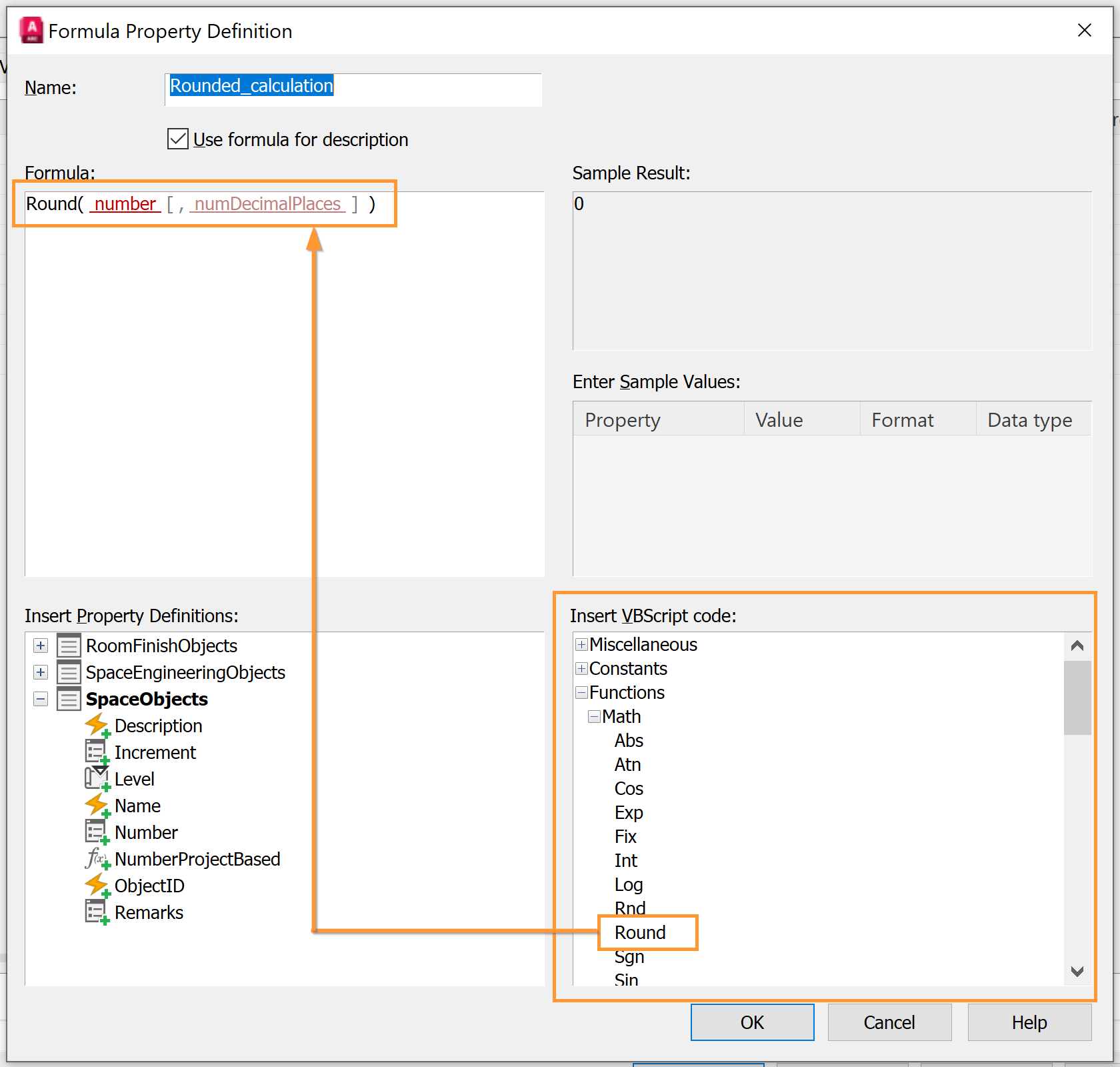
Task: Click the Increment property icon
Action: point(97,752)
